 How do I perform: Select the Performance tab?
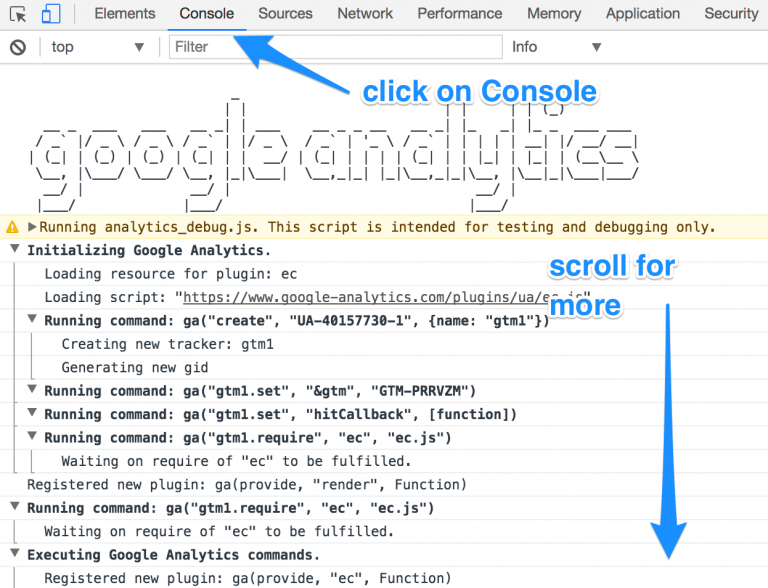460,14
